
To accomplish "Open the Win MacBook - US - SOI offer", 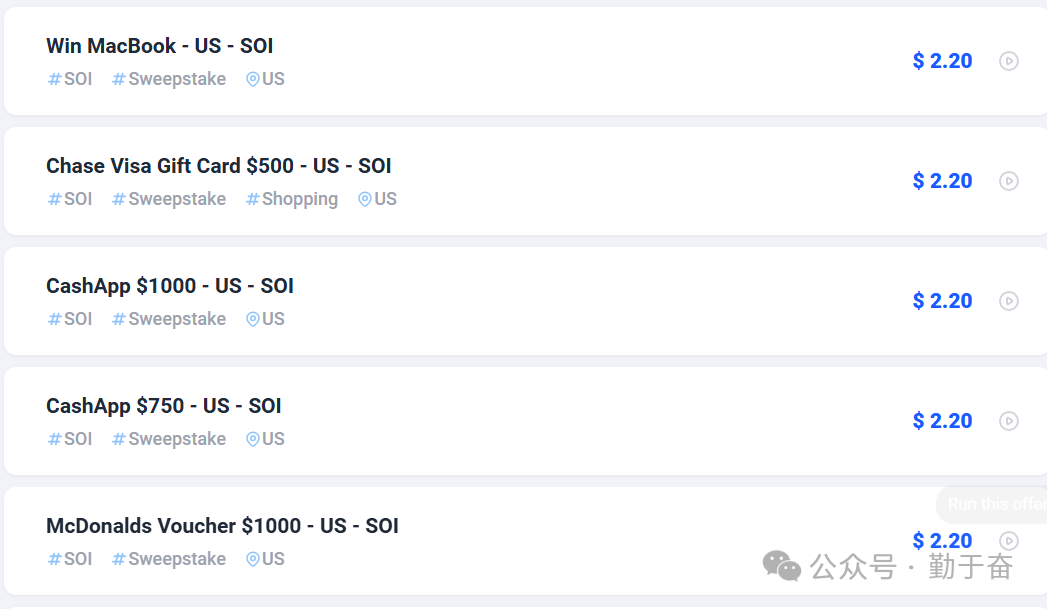I will coord(159,46).
